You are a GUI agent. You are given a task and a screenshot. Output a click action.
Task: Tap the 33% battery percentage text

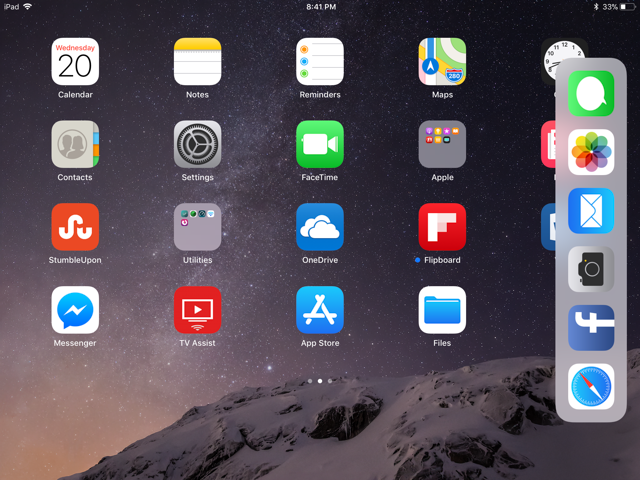(610, 7)
